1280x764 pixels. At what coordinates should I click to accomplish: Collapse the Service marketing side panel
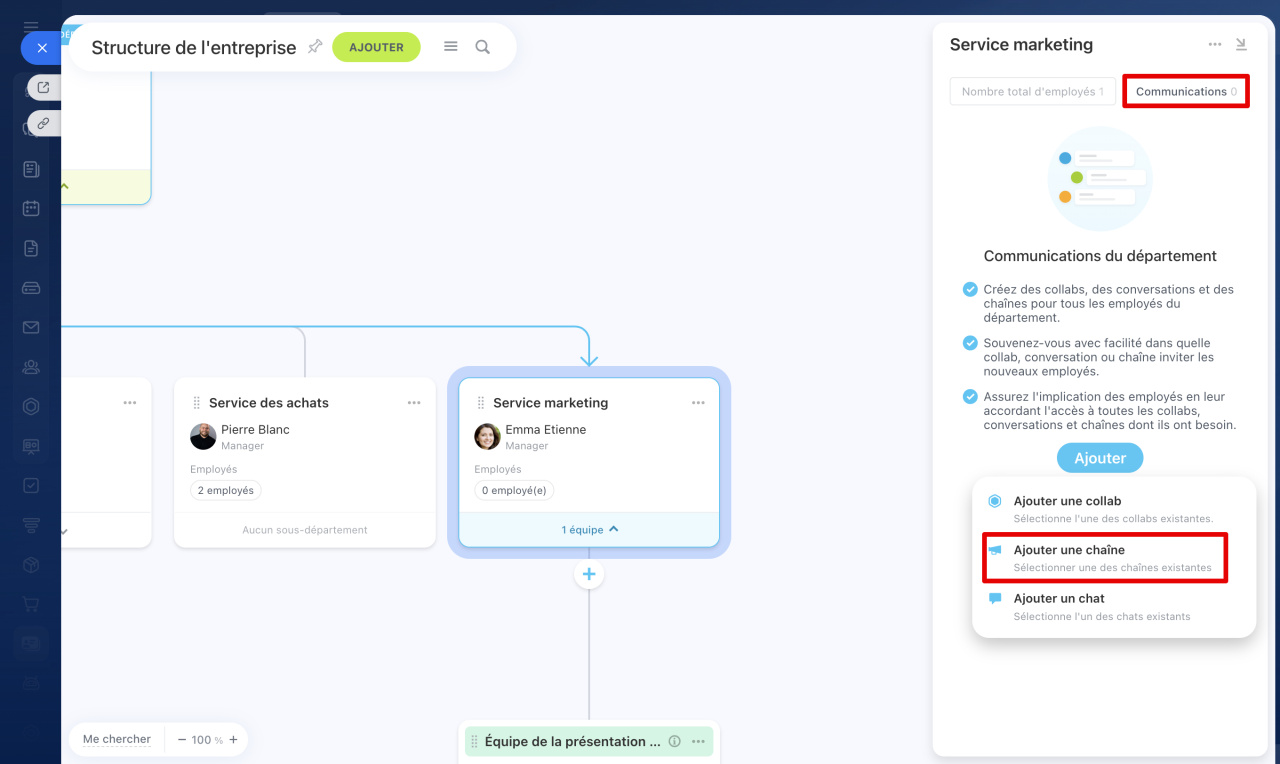tap(1241, 44)
